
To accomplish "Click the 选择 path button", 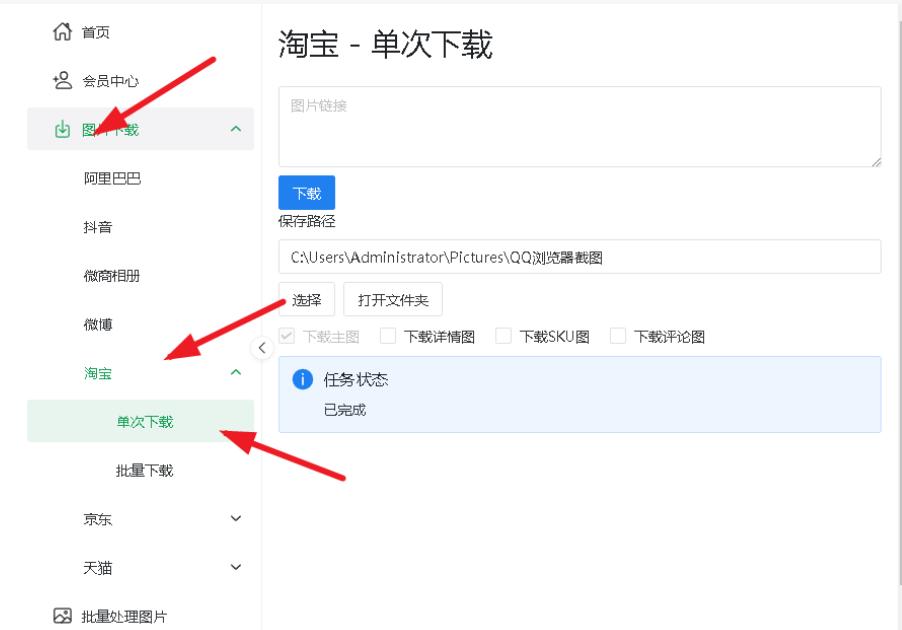I will [x=307, y=299].
